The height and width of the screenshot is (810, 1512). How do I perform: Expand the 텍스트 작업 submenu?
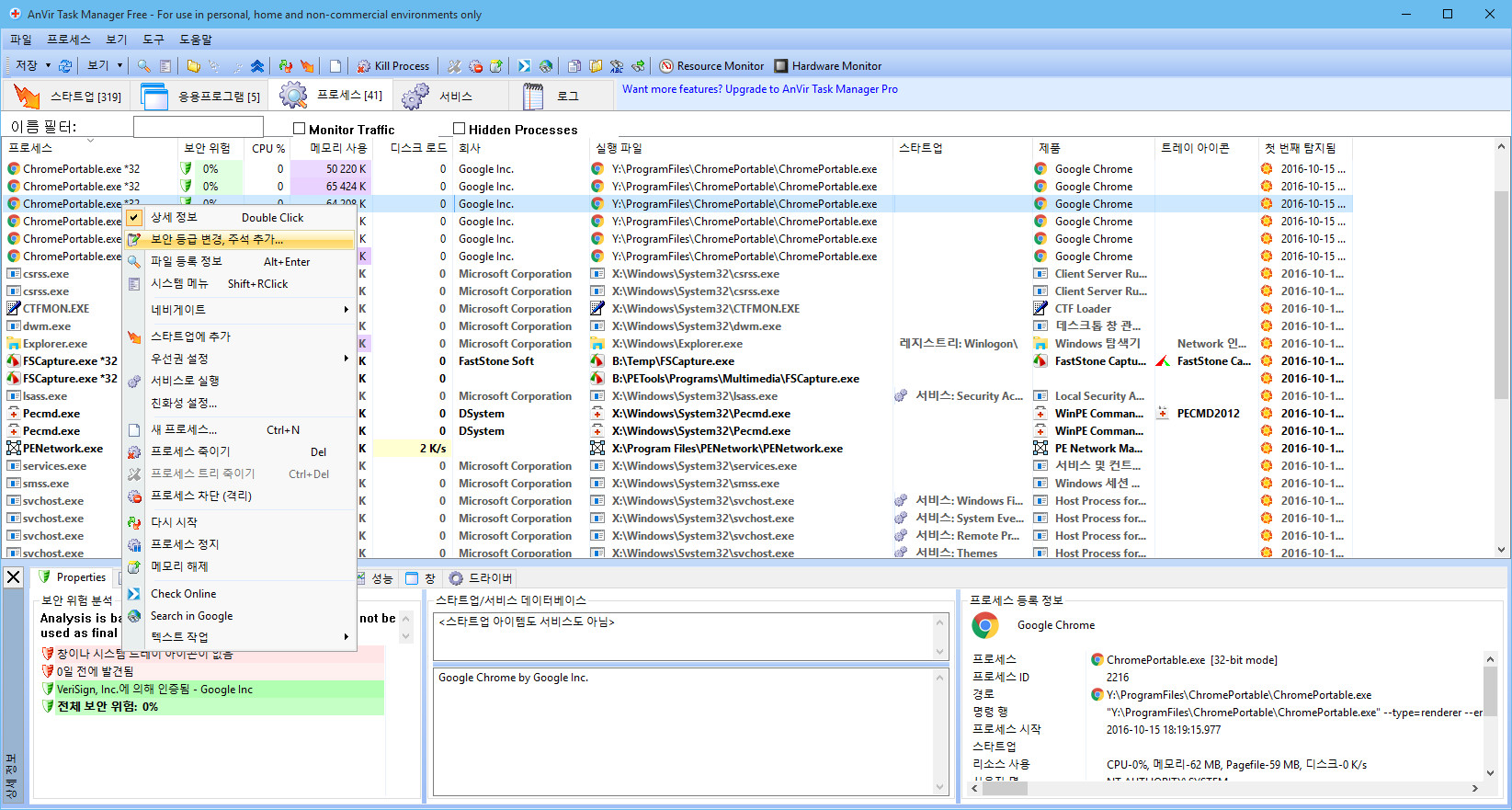click(239, 637)
